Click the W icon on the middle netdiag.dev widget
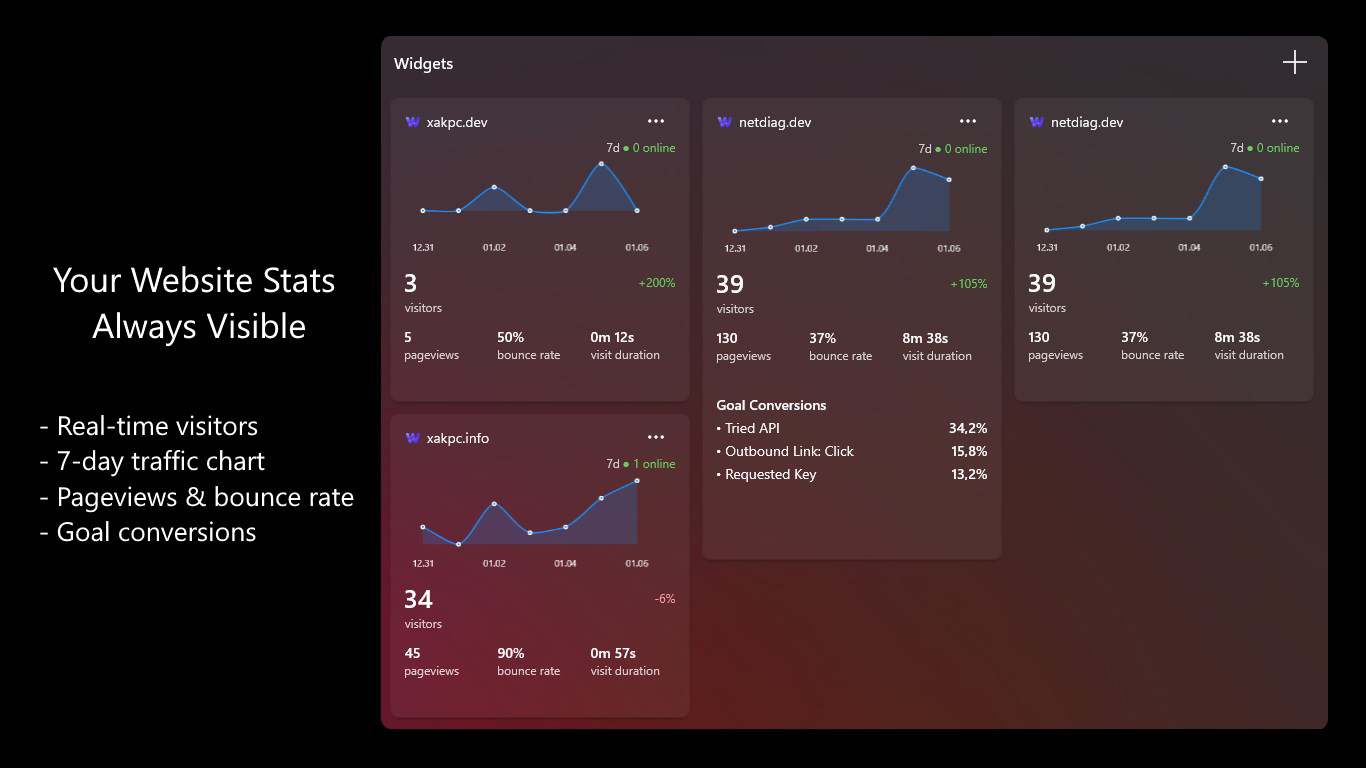Screen dimensions: 1366x768 pyautogui.click(x=723, y=121)
